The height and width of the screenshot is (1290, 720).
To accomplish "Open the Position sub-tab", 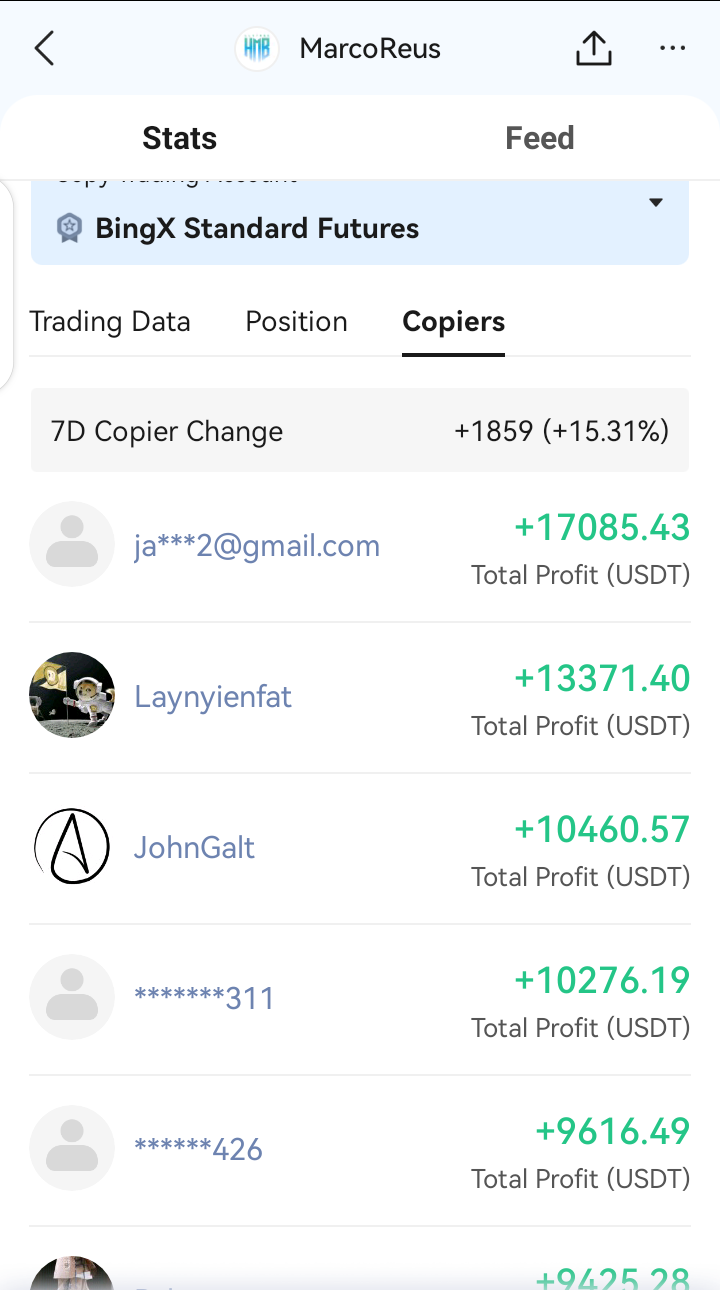I will pos(297,322).
